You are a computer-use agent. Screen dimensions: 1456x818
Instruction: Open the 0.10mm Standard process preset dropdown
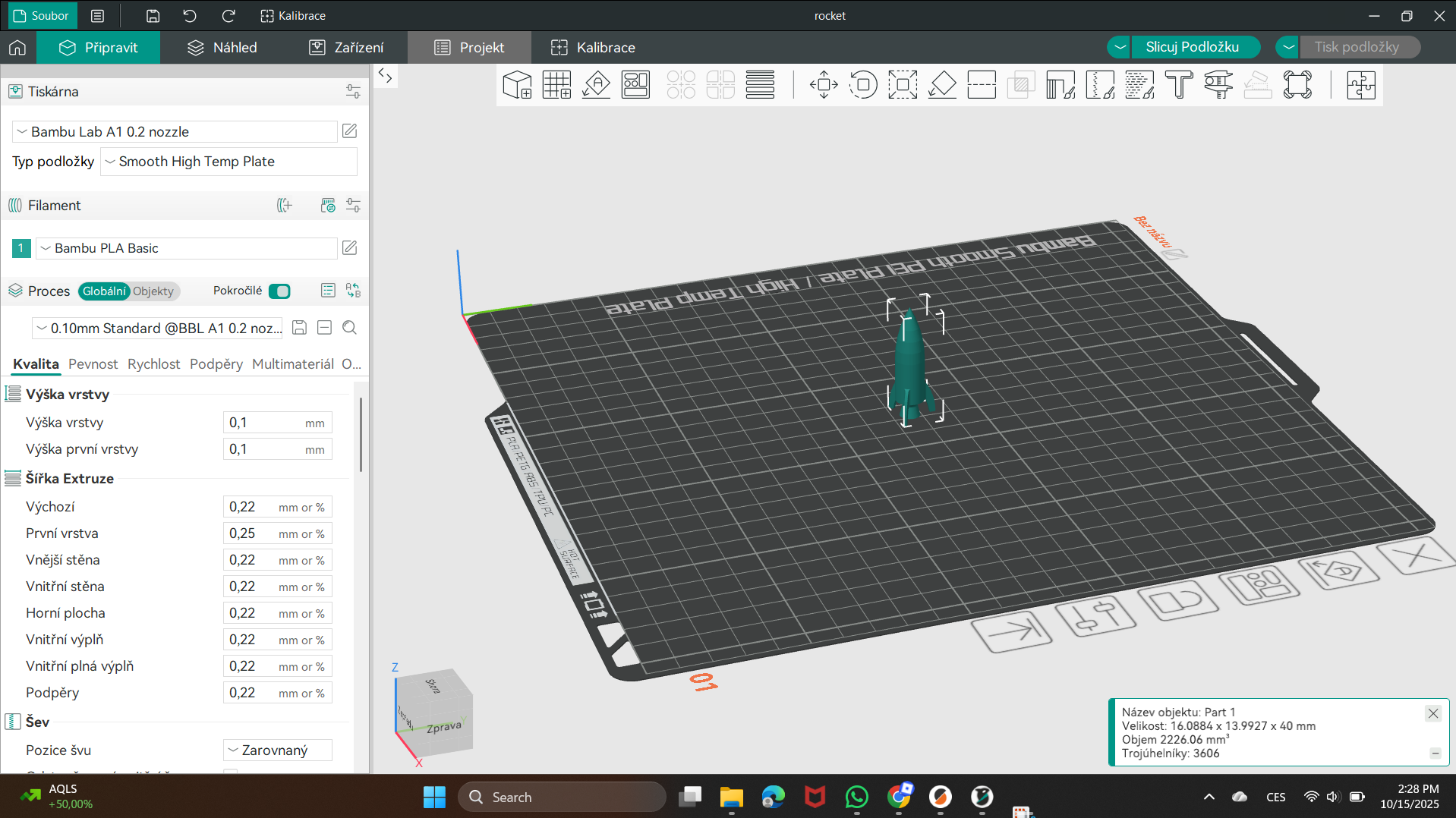click(x=157, y=328)
